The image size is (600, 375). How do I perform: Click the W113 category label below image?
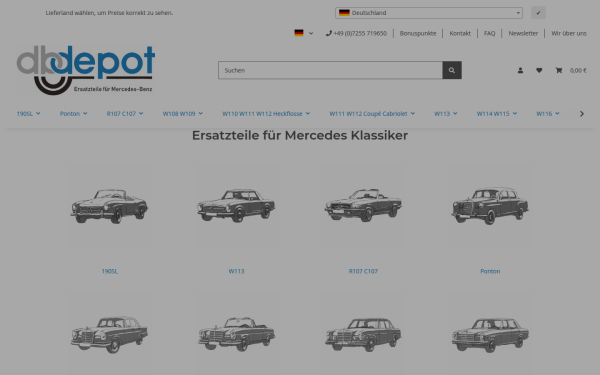point(236,271)
